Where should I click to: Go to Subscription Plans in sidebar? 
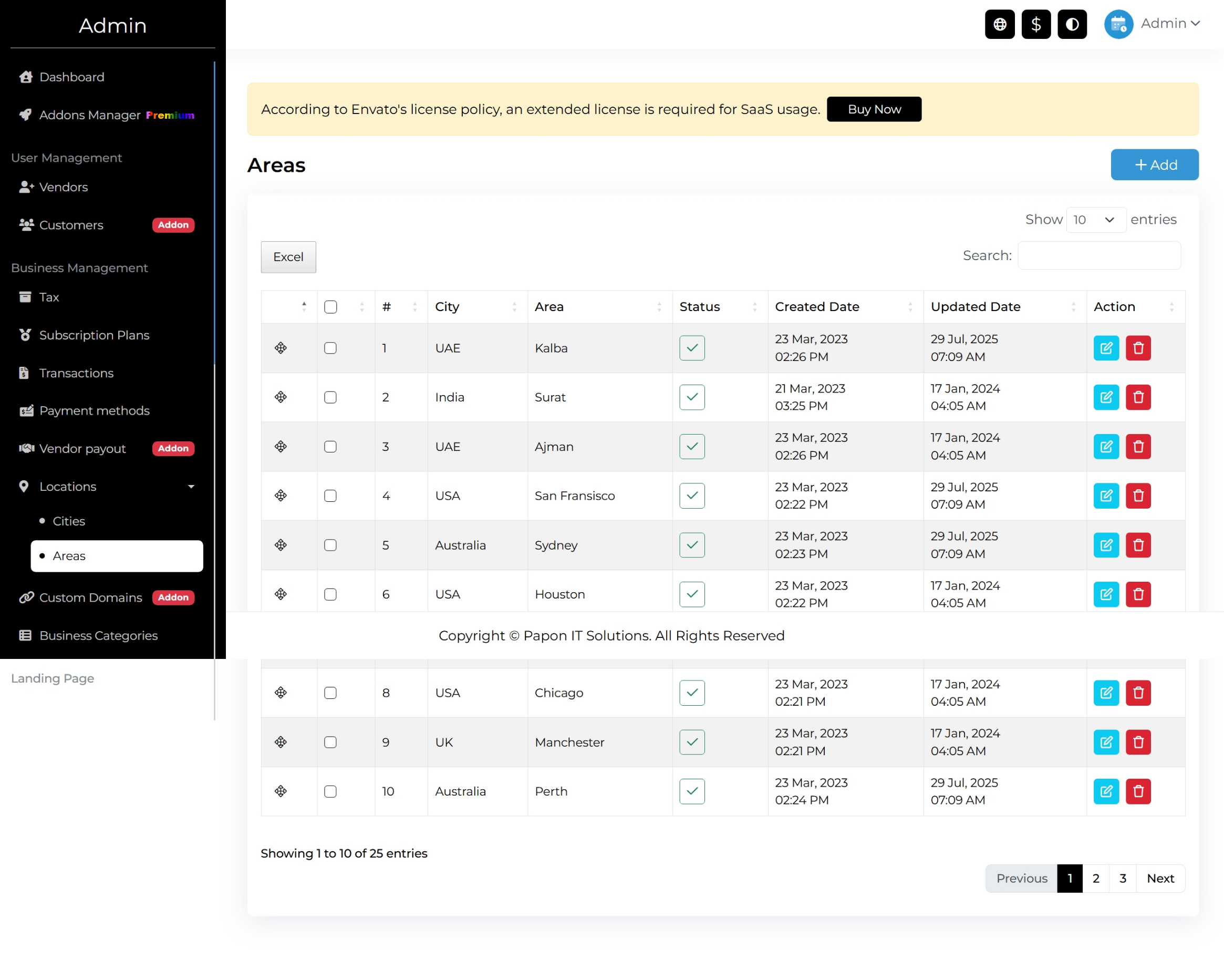point(94,335)
